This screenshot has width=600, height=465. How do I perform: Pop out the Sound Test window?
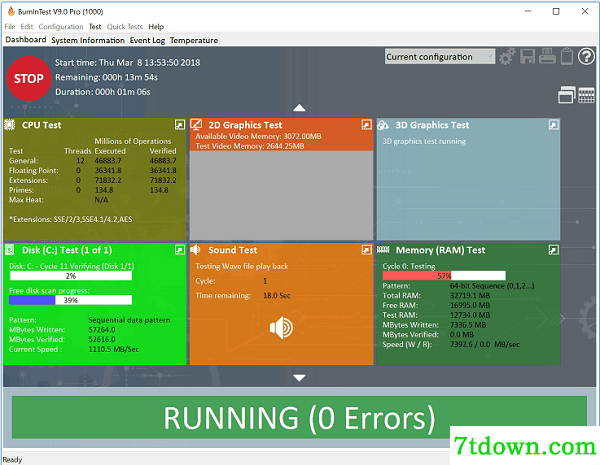367,250
